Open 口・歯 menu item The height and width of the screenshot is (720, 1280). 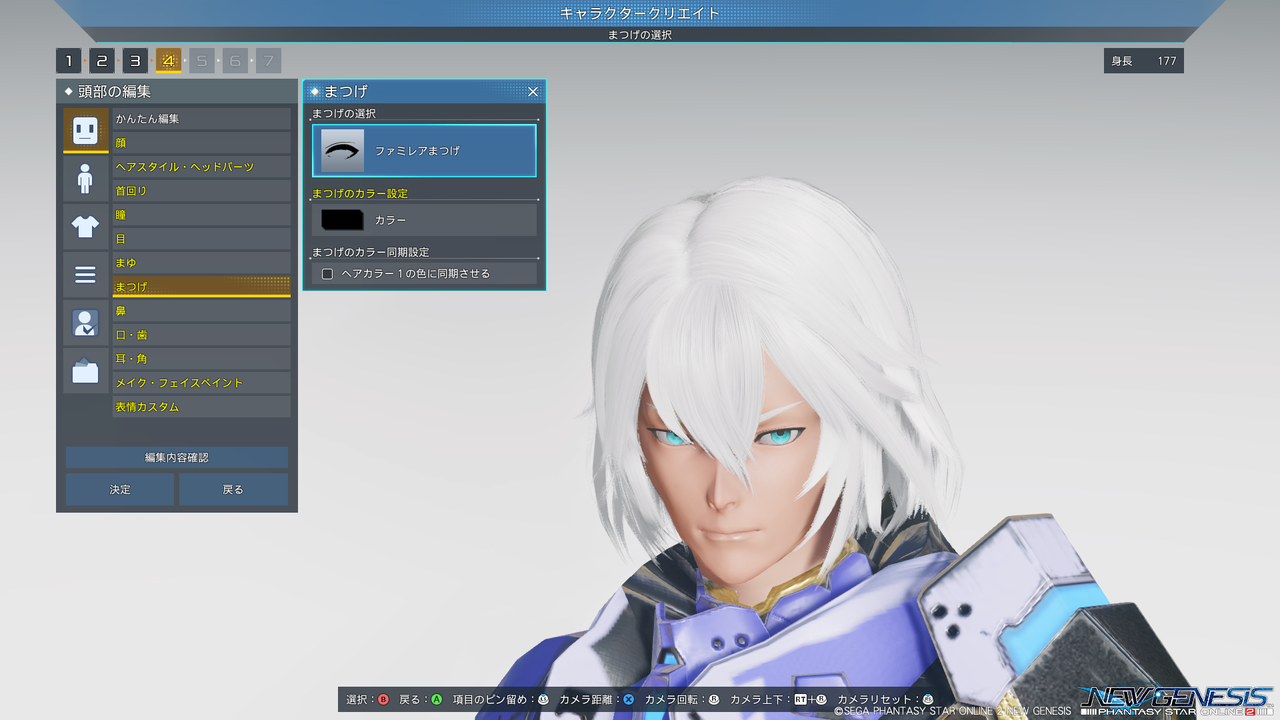point(201,335)
